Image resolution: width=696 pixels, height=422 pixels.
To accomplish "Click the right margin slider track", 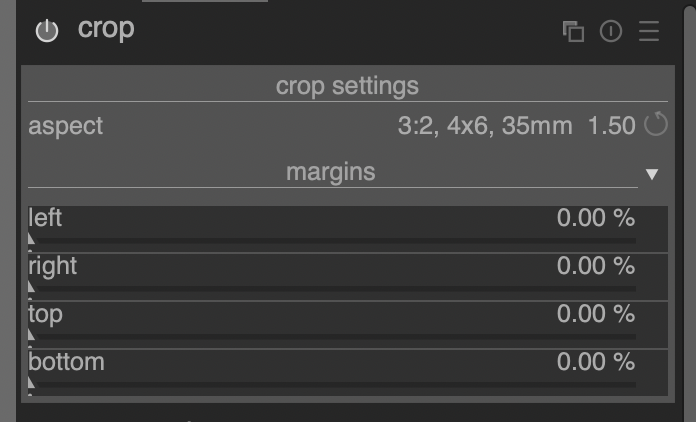I will coord(332,289).
